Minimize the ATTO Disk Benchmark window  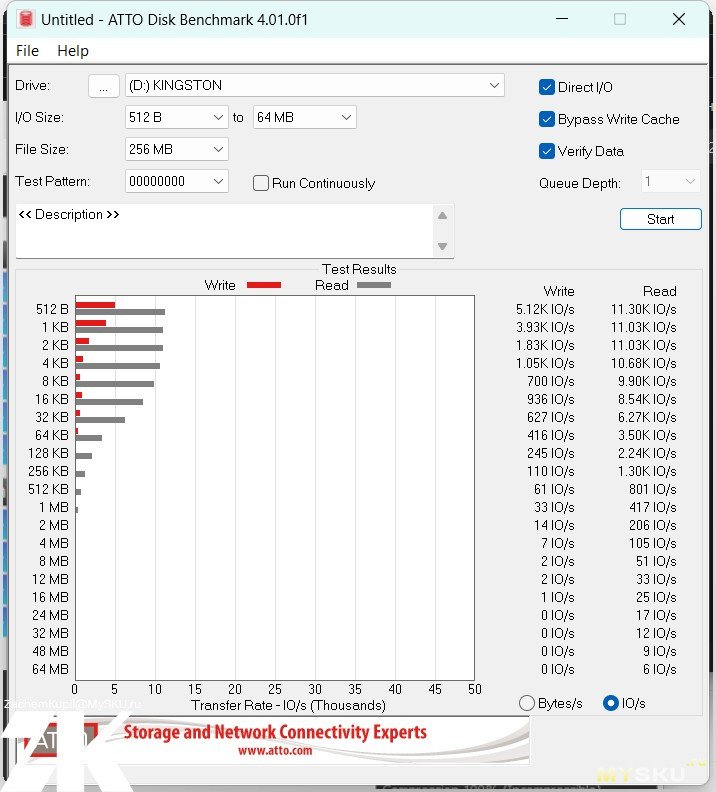click(x=562, y=19)
